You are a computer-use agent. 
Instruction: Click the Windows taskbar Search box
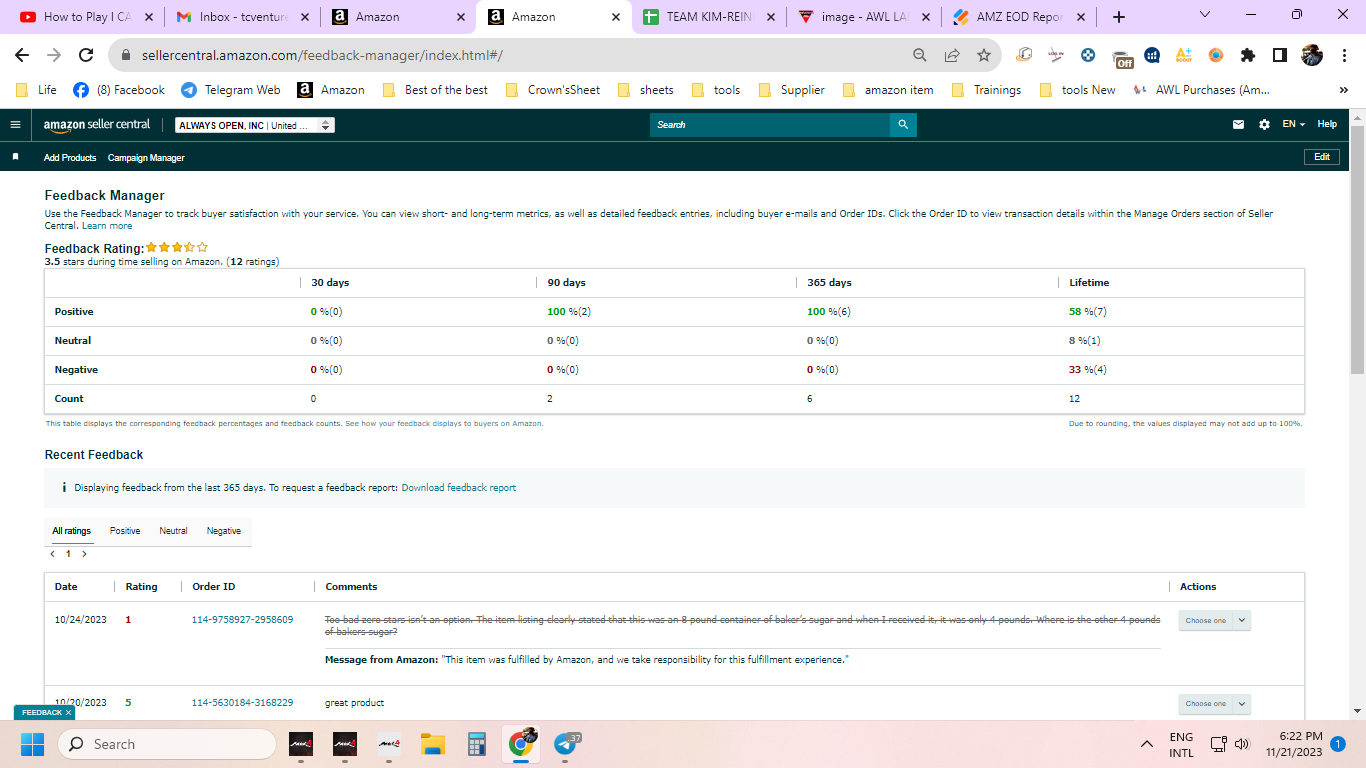pos(167,744)
